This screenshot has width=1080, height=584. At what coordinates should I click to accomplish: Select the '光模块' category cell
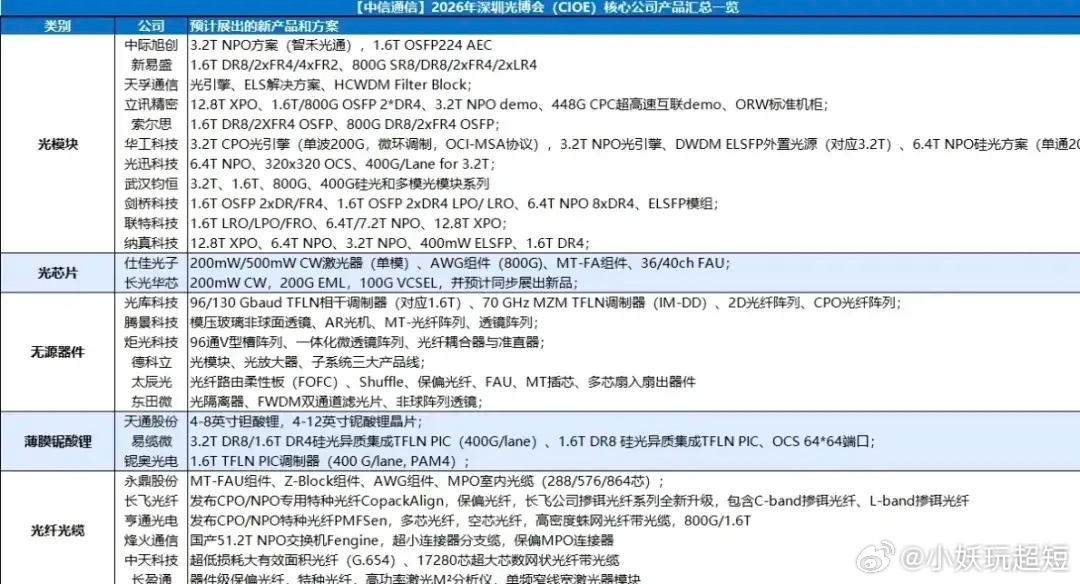point(57,144)
